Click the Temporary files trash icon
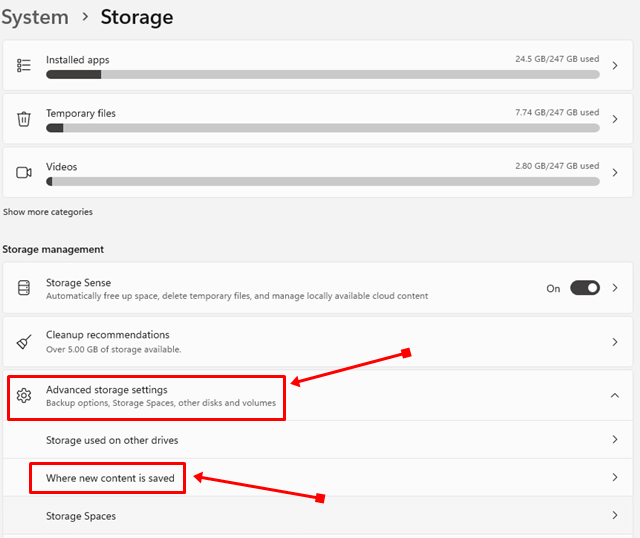This screenshot has width=640, height=538. click(x=24, y=119)
